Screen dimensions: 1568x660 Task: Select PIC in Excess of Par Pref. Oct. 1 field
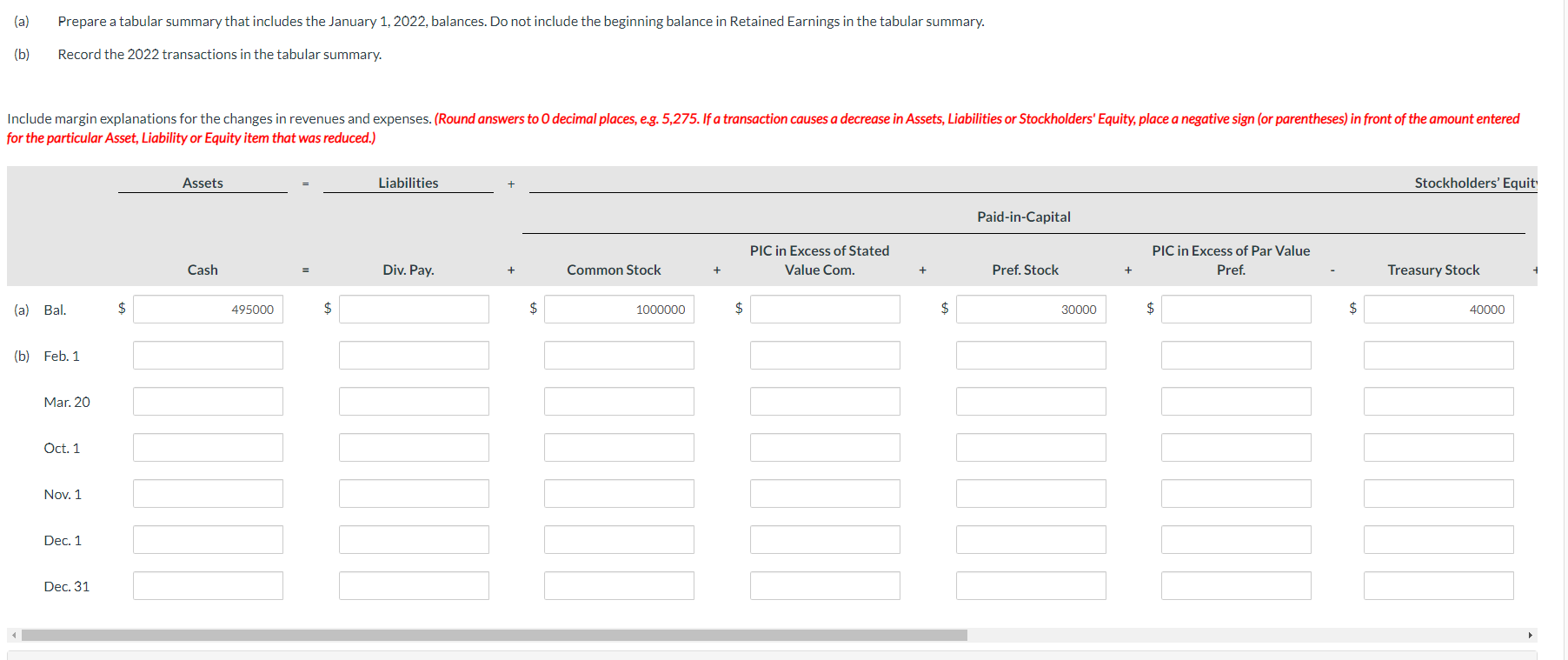pos(1236,447)
